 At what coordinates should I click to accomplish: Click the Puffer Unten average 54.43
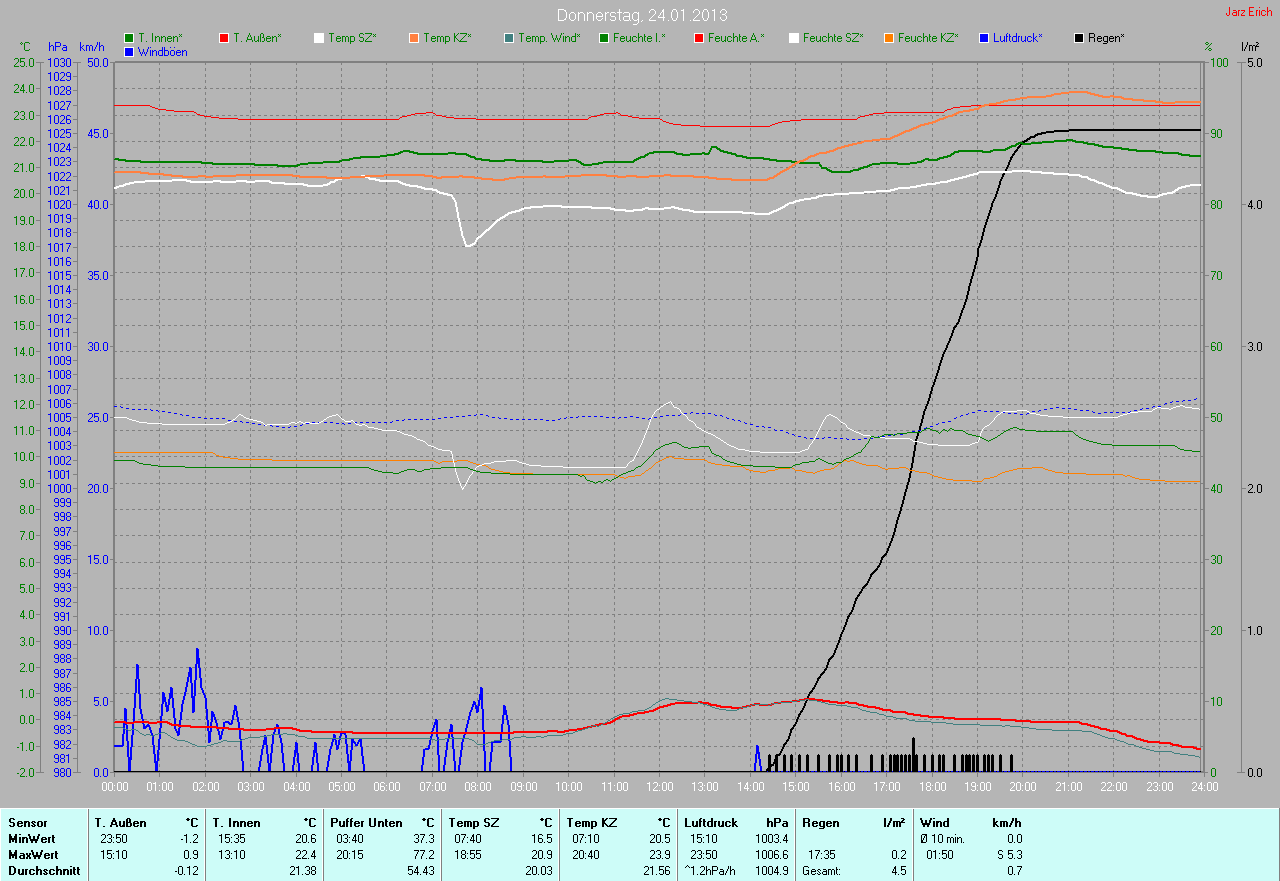tap(421, 871)
